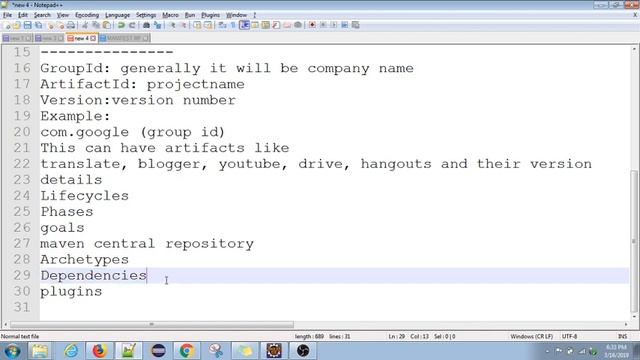Click the Zoom Out toolbar icon

pyautogui.click(x=183, y=25)
